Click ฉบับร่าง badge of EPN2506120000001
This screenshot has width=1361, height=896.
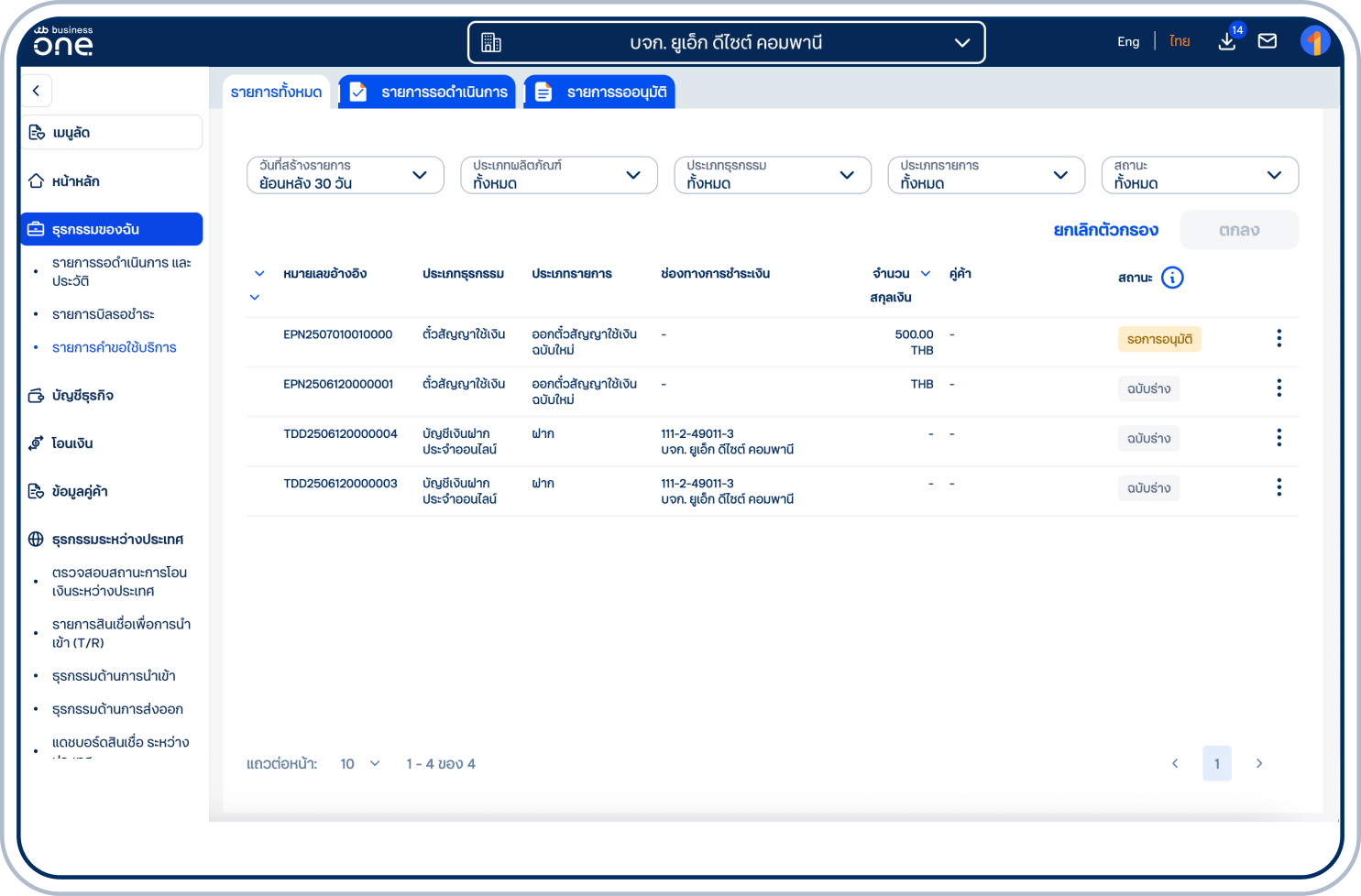click(1149, 388)
